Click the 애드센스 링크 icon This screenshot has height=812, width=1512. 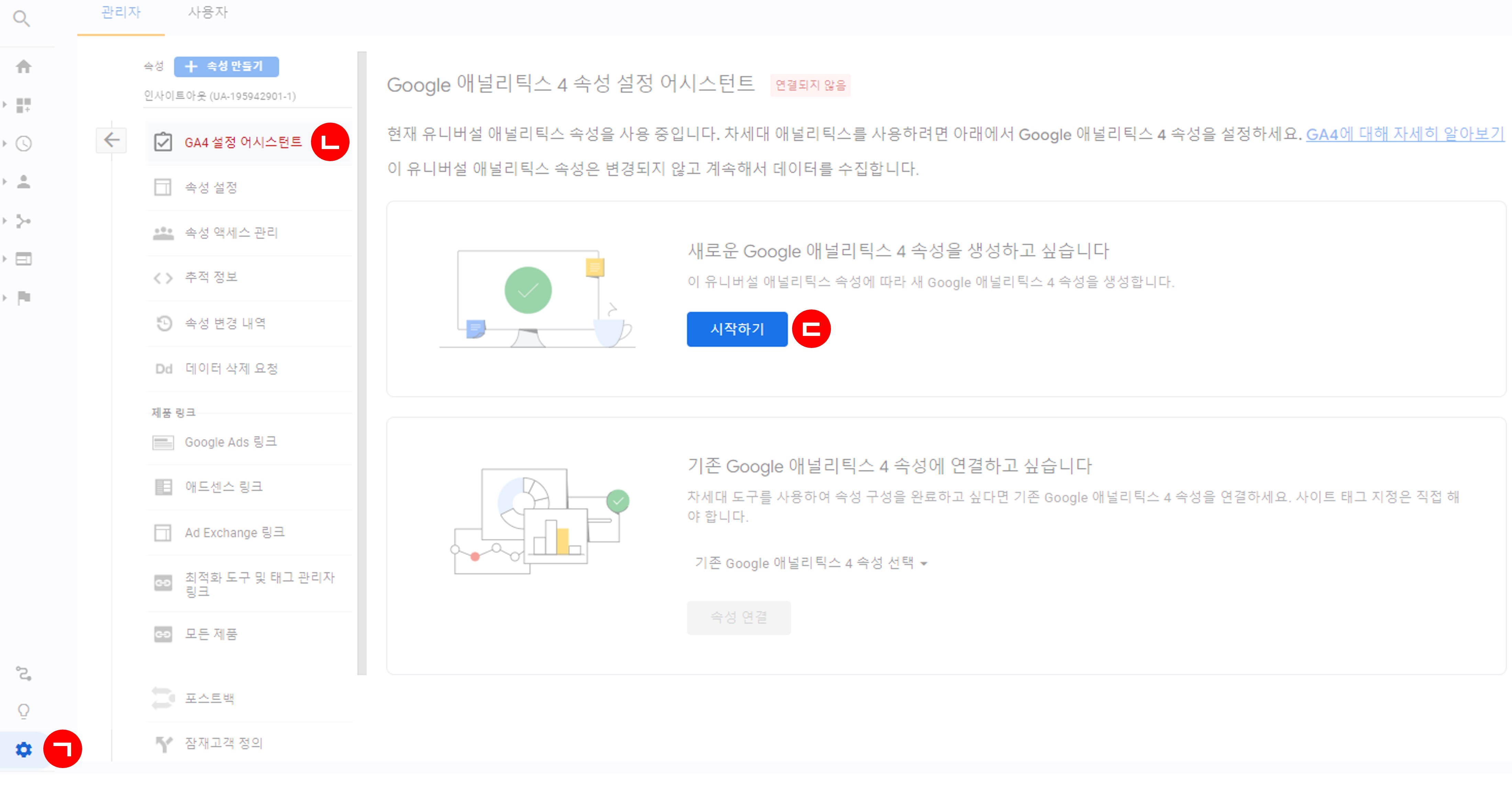click(163, 487)
